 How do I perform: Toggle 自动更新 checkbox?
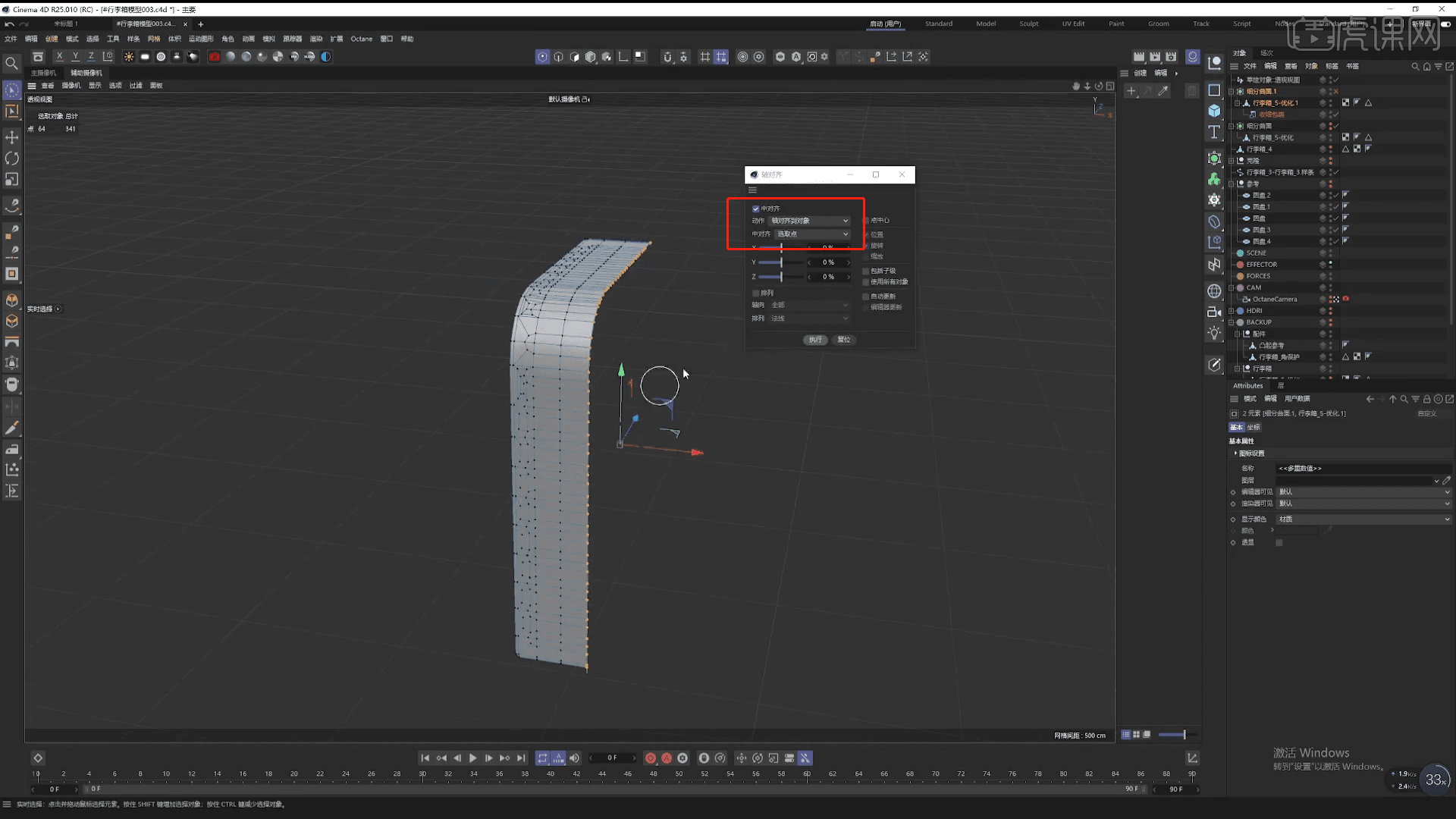tap(866, 297)
